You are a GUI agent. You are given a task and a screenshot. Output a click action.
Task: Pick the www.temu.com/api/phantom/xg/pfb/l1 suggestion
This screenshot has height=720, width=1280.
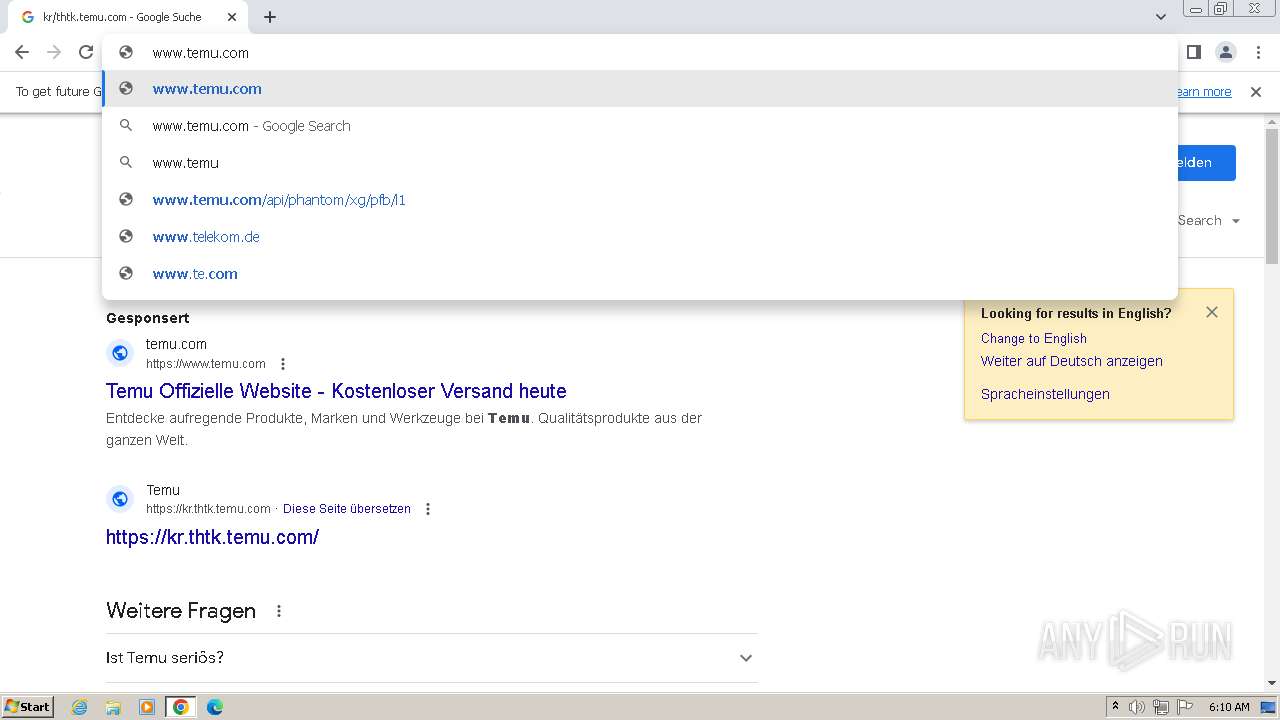click(x=640, y=200)
